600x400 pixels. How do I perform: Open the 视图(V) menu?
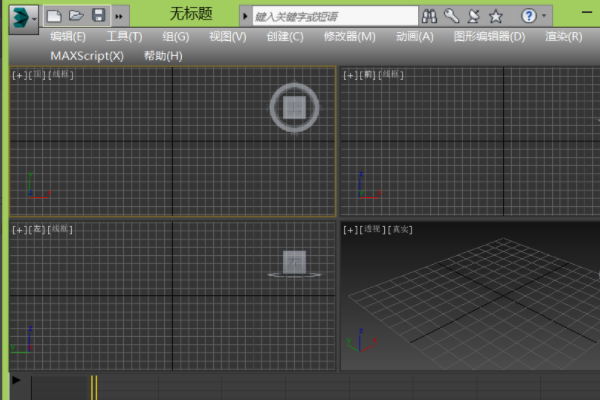(x=228, y=37)
